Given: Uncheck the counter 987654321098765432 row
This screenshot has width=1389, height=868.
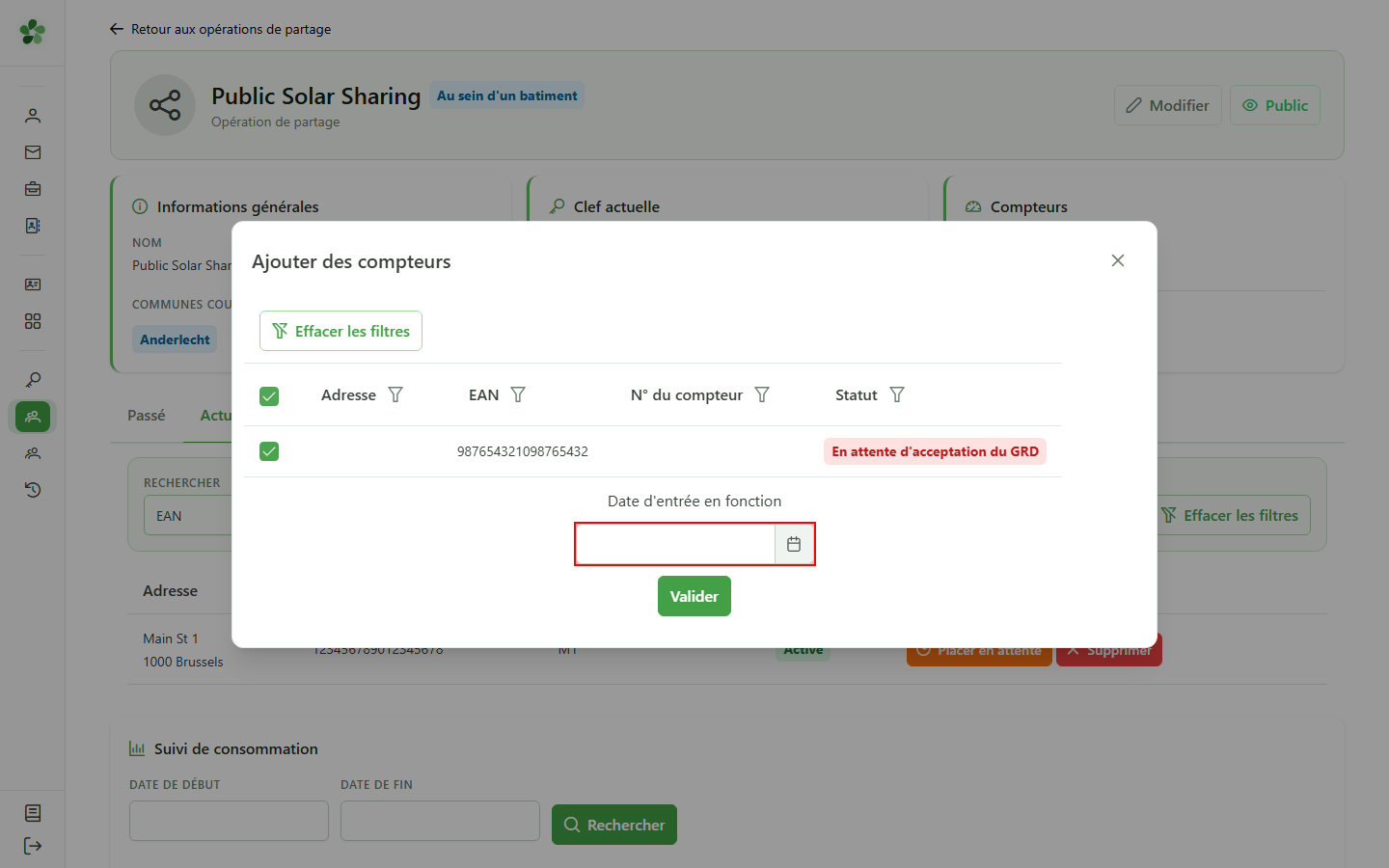Looking at the screenshot, I should pyautogui.click(x=269, y=451).
